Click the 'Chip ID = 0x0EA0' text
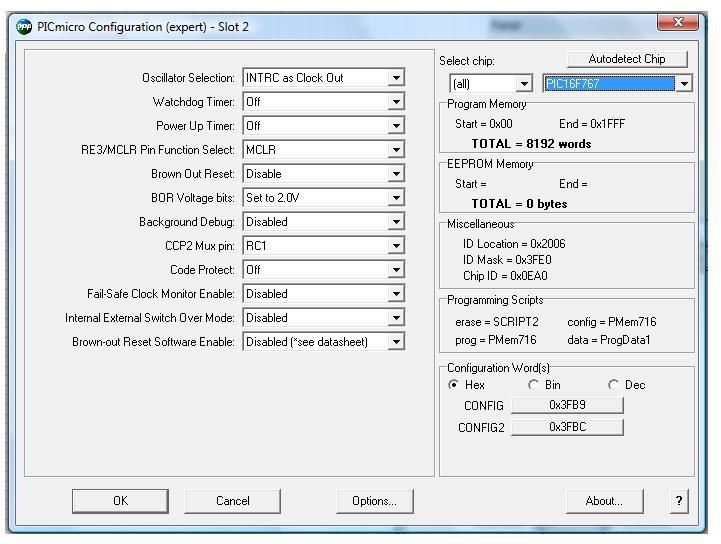The height and width of the screenshot is (544, 721). [505, 276]
